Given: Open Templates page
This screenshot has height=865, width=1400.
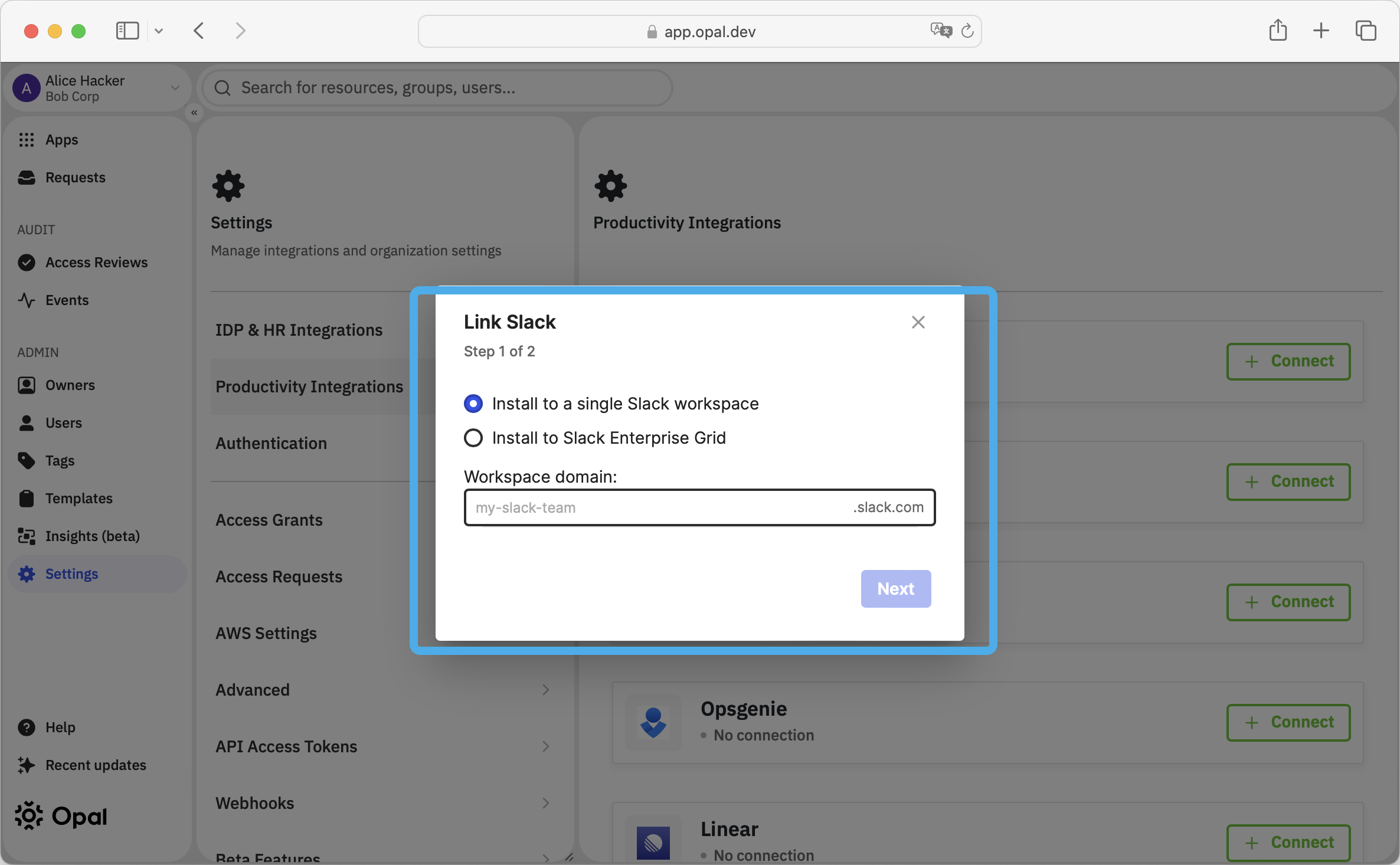Looking at the screenshot, I should pyautogui.click(x=97, y=499).
